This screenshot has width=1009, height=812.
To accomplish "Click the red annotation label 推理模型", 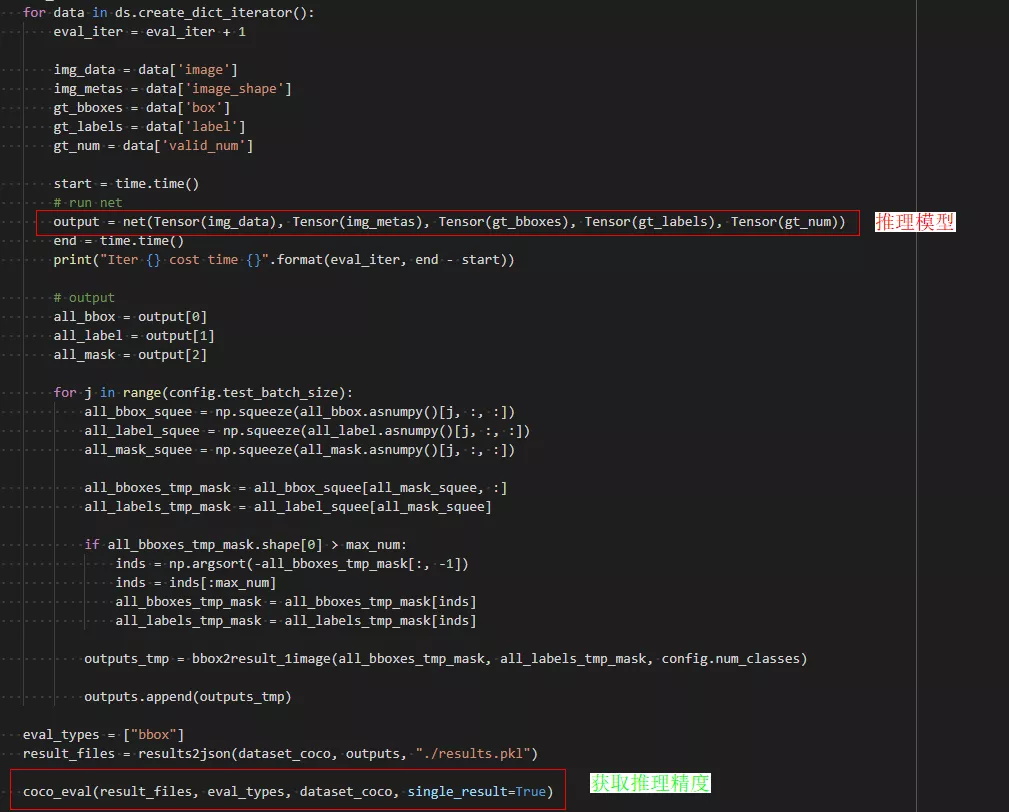I will (915, 222).
